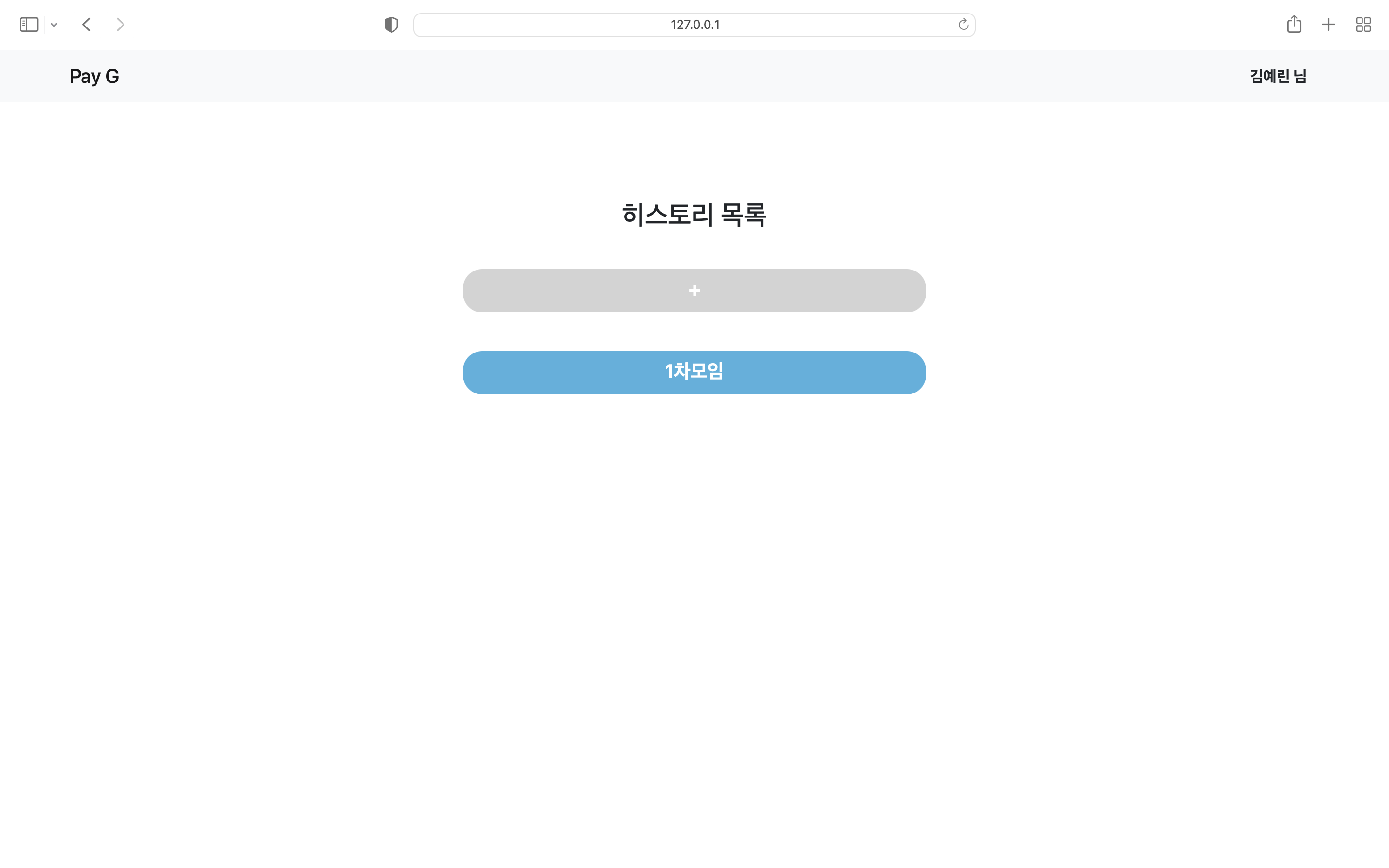Select the 히스토리 목록 heading text

tap(694, 215)
